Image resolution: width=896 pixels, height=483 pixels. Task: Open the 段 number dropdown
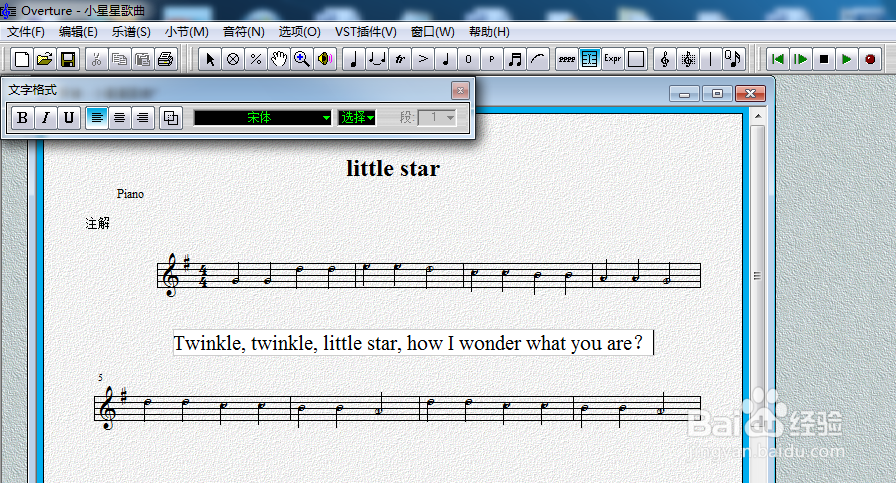tap(437, 118)
